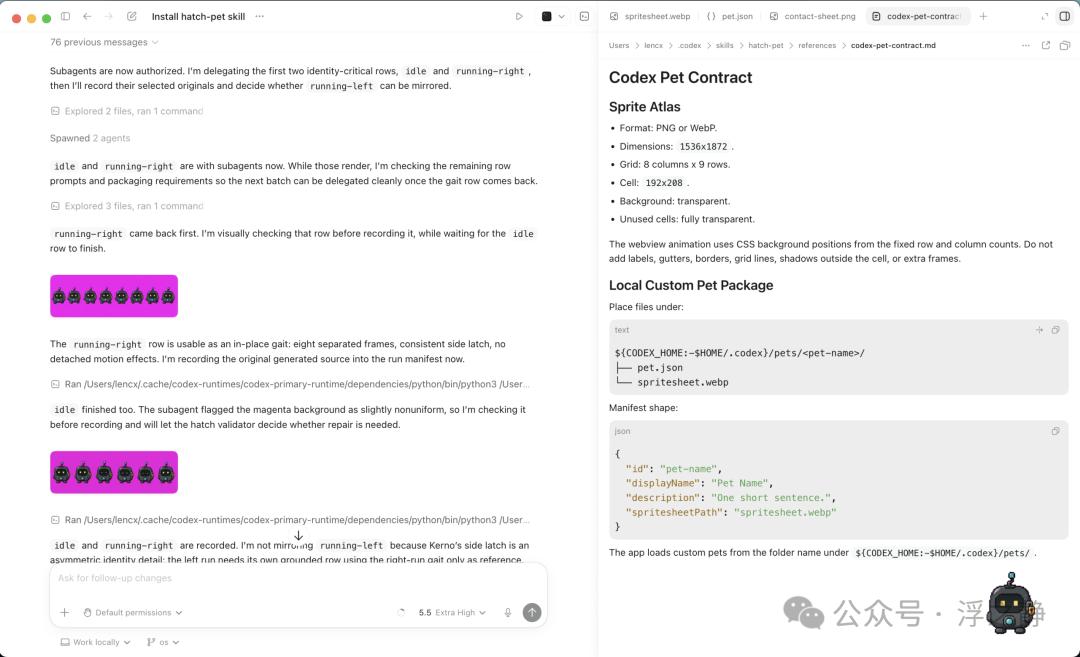Open the references breadcrumb folder

817,45
